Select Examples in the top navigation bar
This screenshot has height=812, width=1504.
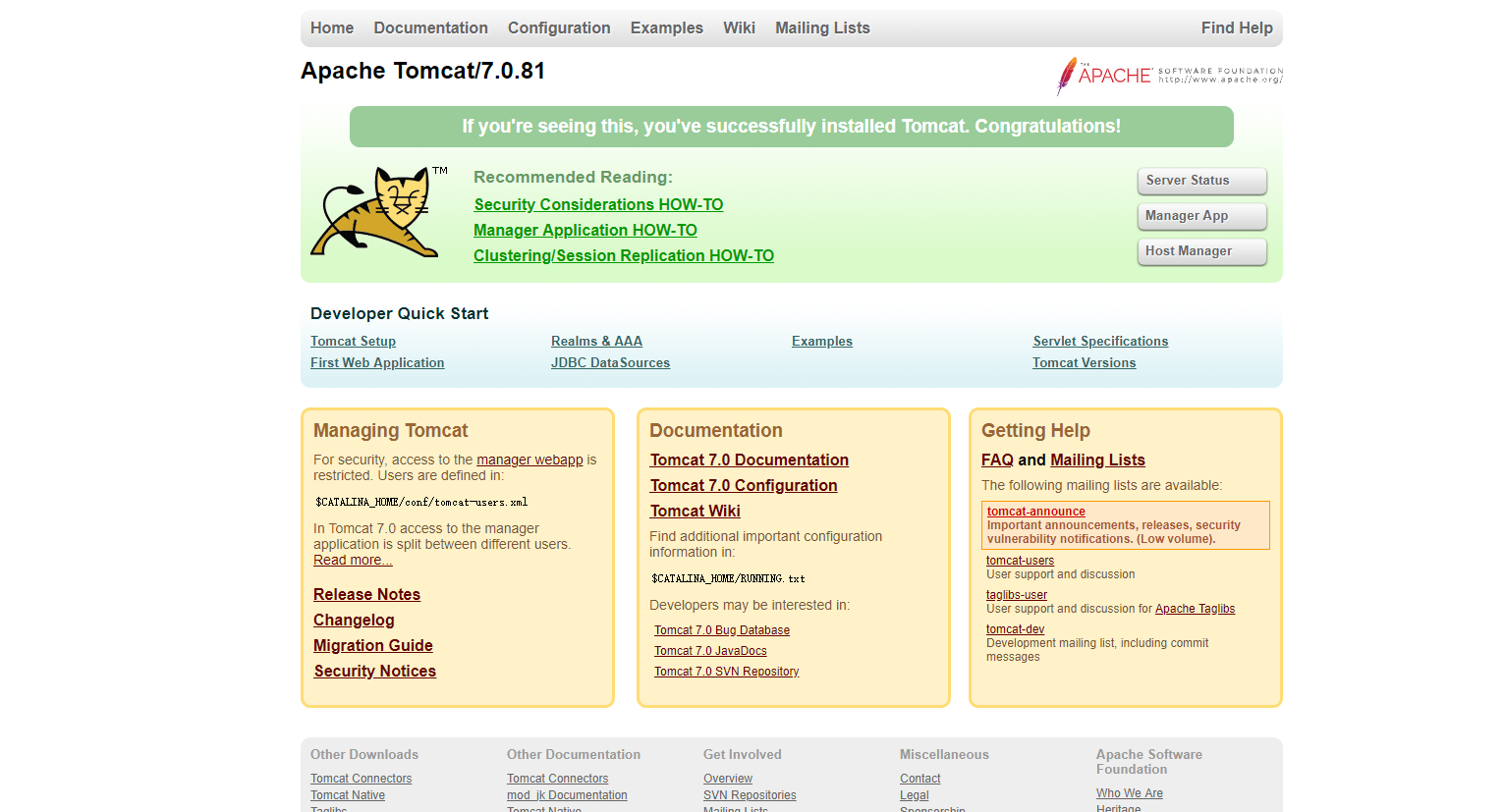[x=667, y=27]
